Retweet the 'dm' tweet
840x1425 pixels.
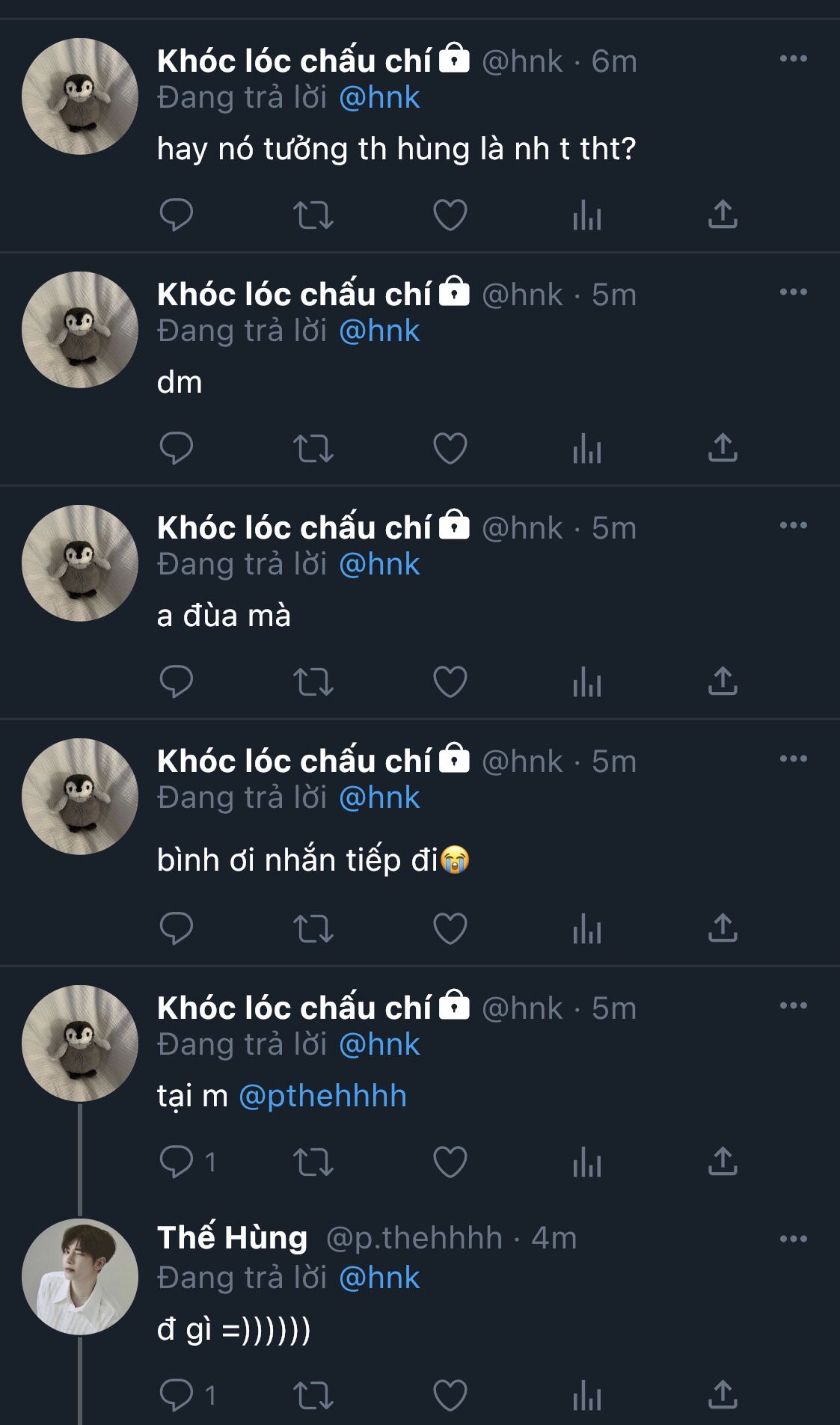tap(313, 449)
